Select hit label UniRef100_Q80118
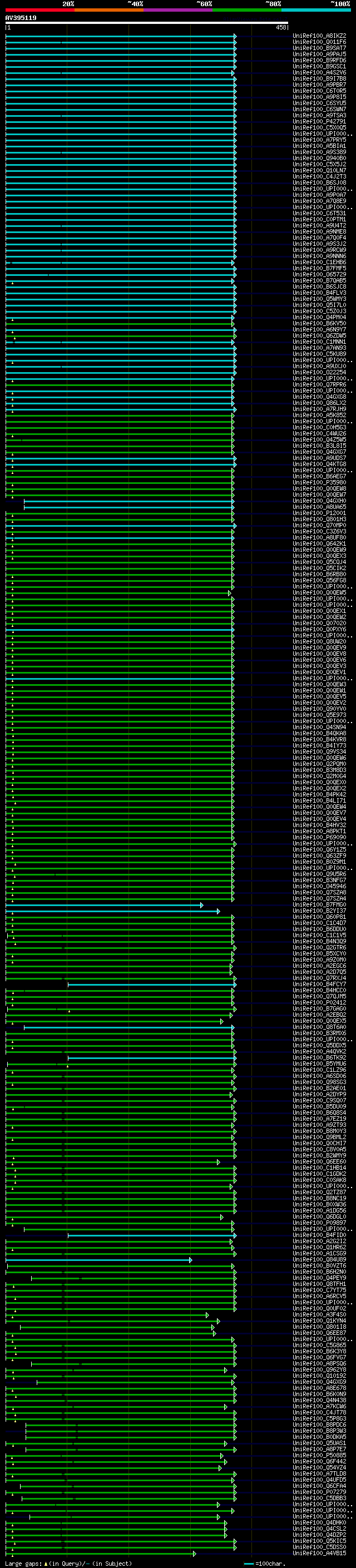Viewport: 356px width, 1568px height. coord(319,1327)
